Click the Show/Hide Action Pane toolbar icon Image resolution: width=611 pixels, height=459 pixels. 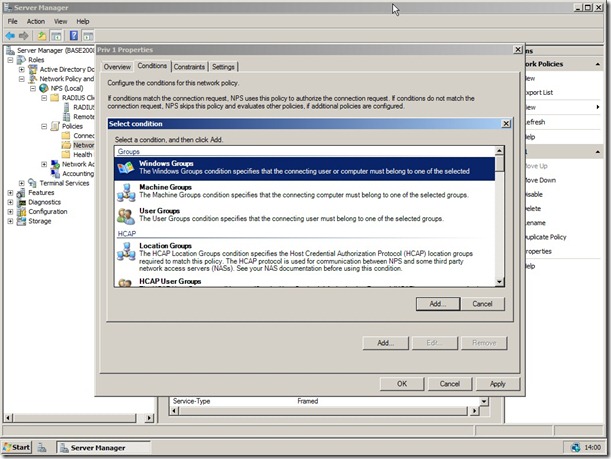pos(88,36)
